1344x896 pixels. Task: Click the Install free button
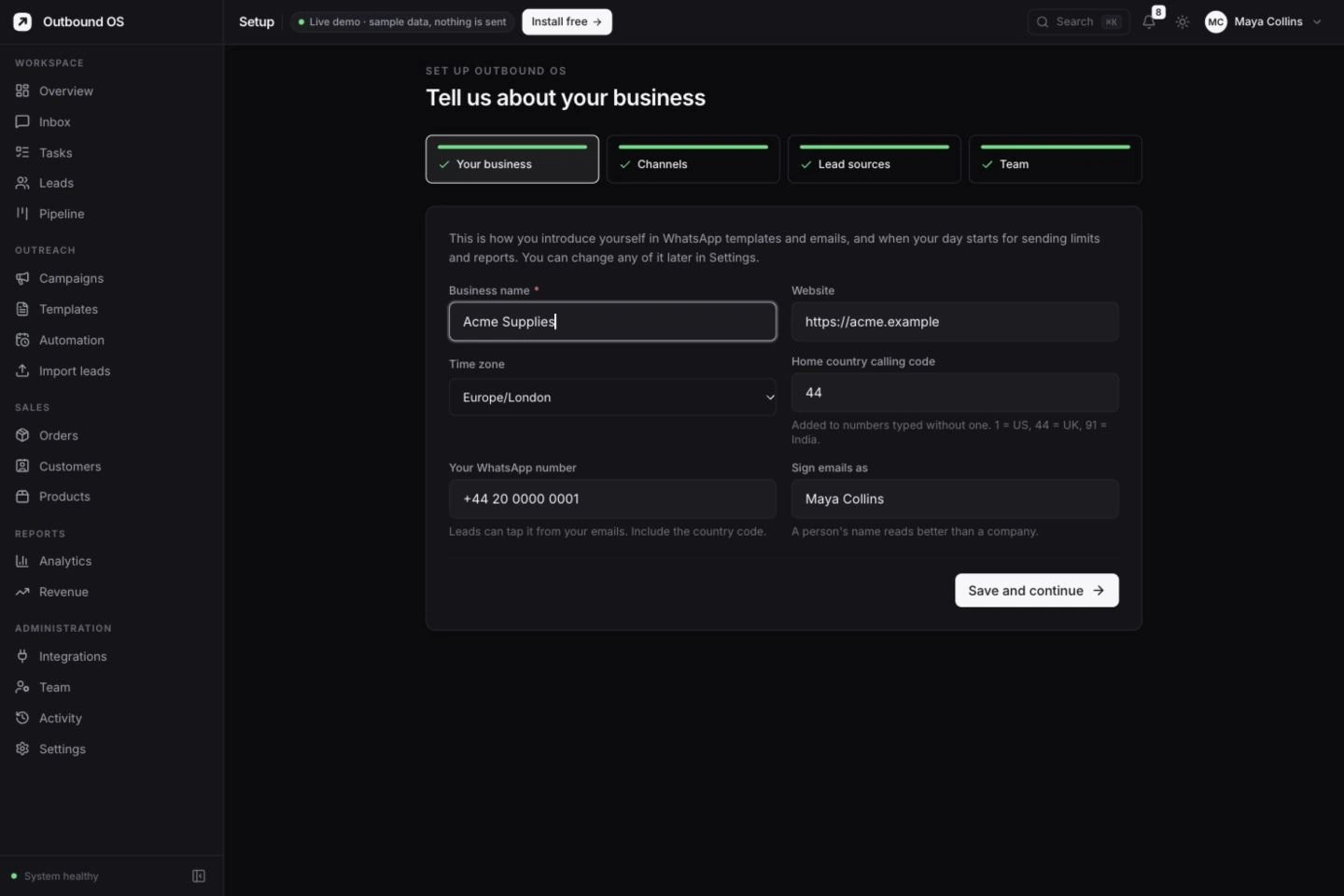click(x=567, y=21)
